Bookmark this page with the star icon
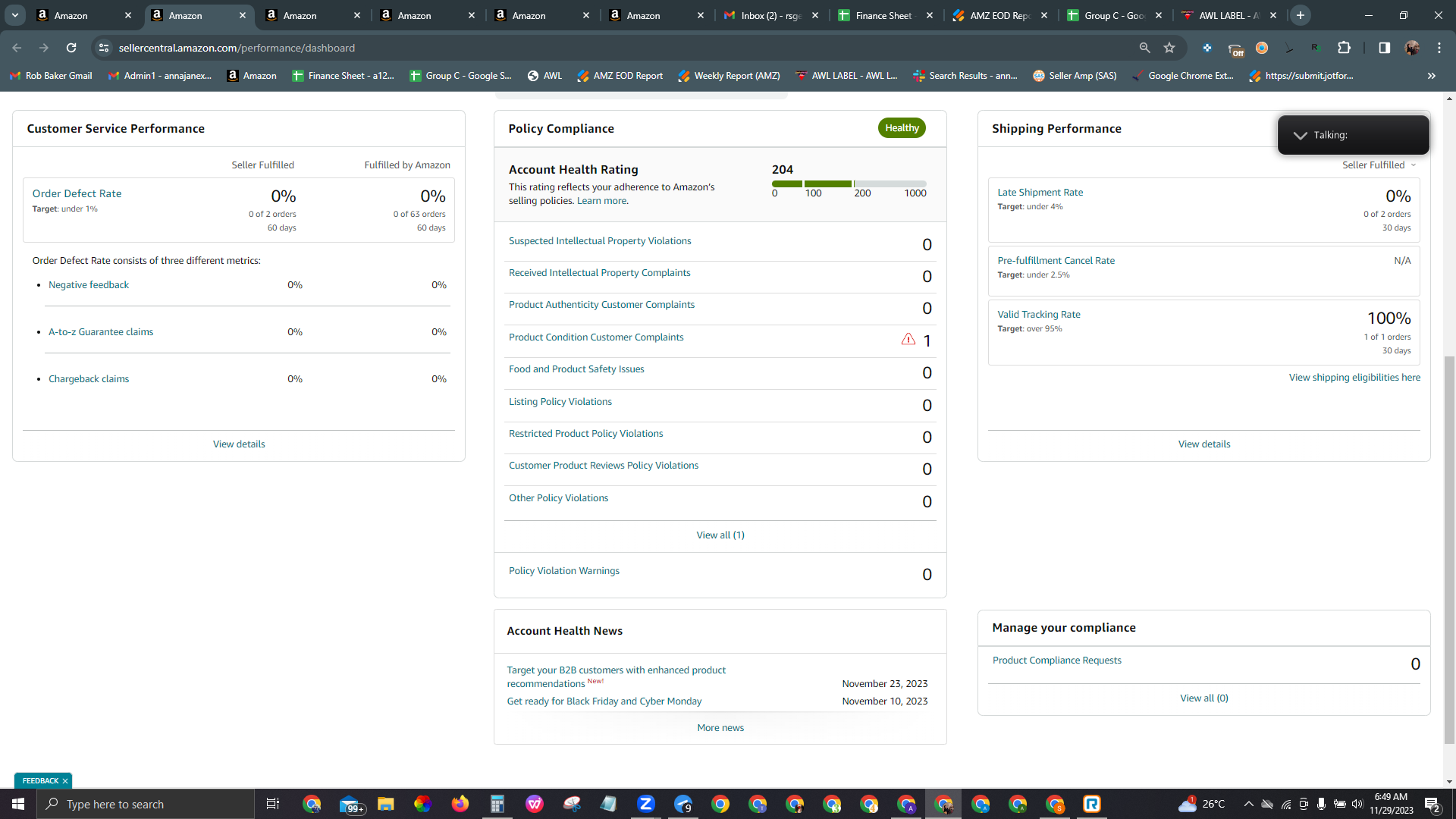Screen dimensions: 1456x819 pos(1169,48)
